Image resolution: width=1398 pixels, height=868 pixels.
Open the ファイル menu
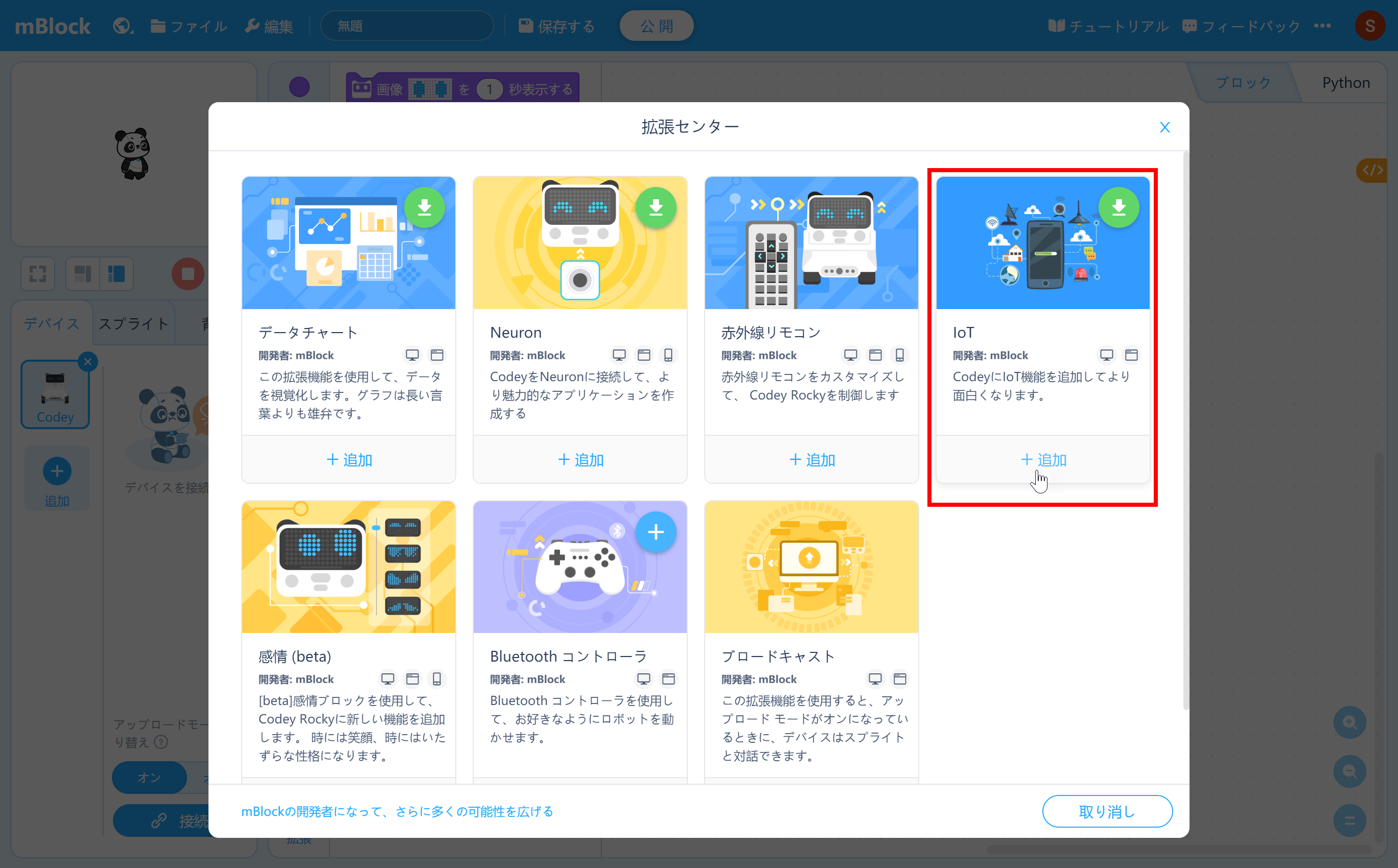click(189, 26)
